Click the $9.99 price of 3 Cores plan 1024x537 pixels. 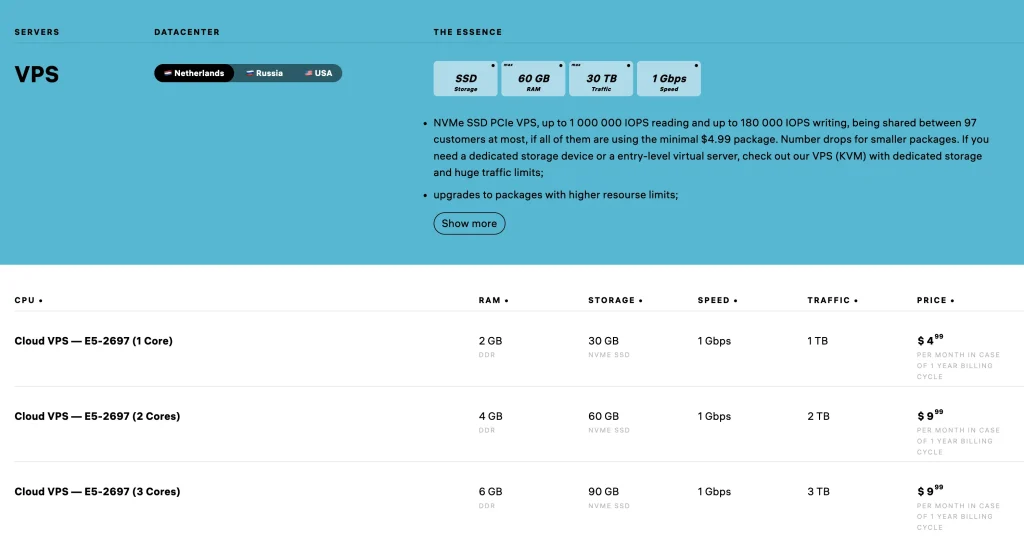point(930,490)
